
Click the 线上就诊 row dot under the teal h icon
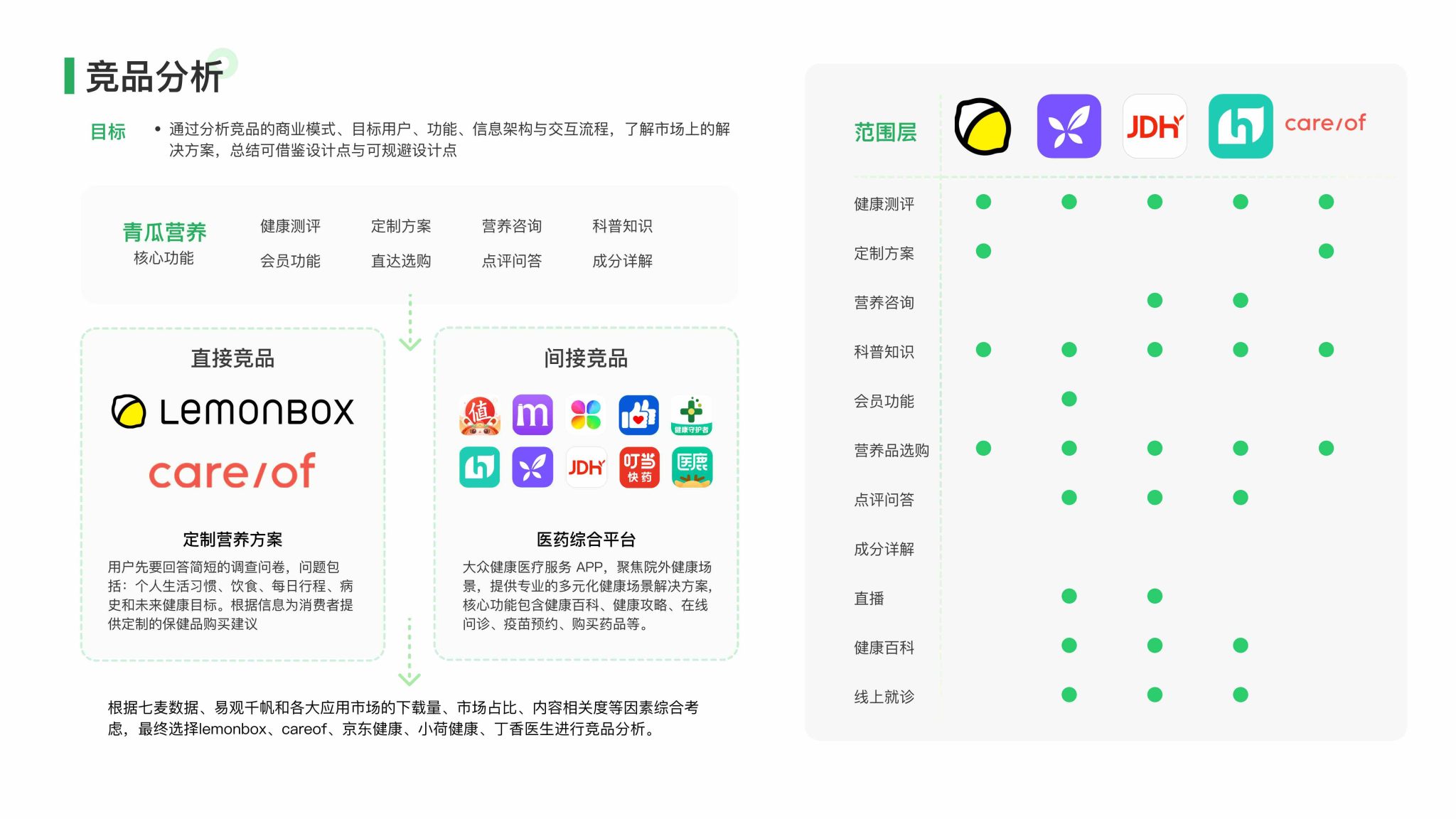click(1241, 695)
